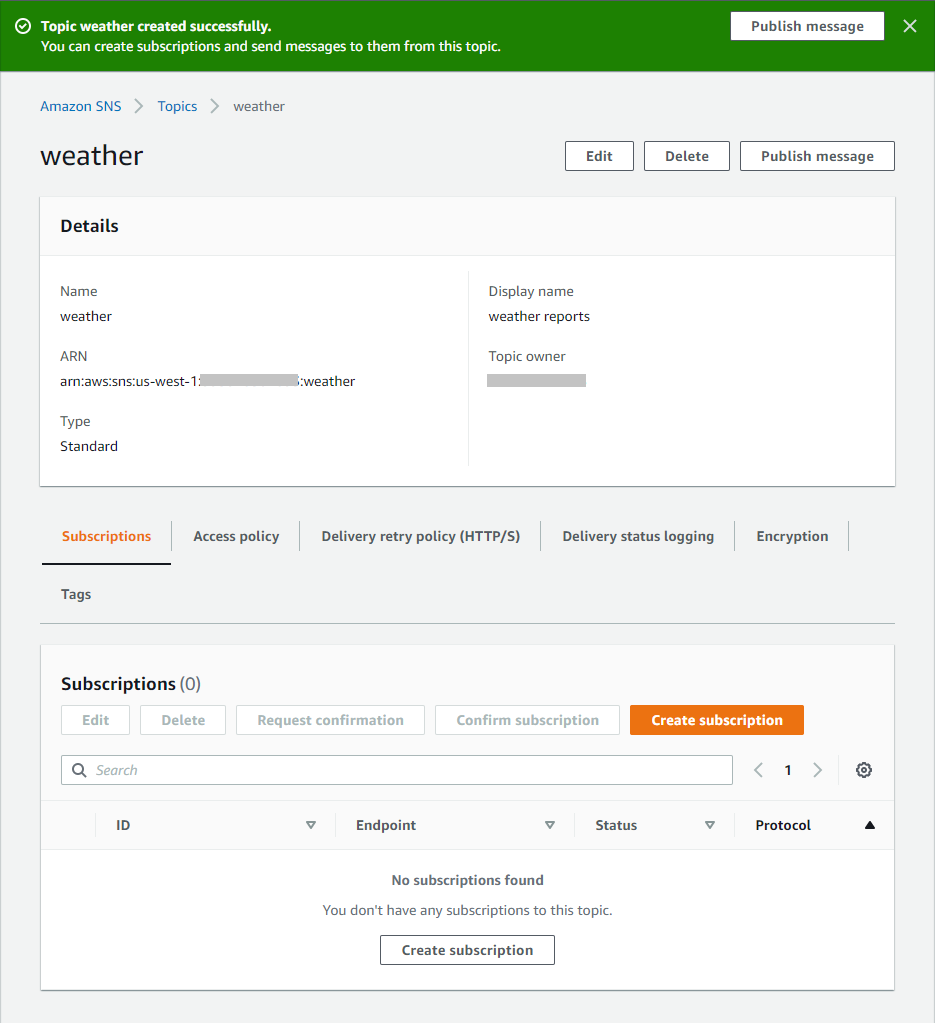The width and height of the screenshot is (935, 1023).
Task: Click Publish message beside Delete button
Action: pyautogui.click(x=817, y=156)
